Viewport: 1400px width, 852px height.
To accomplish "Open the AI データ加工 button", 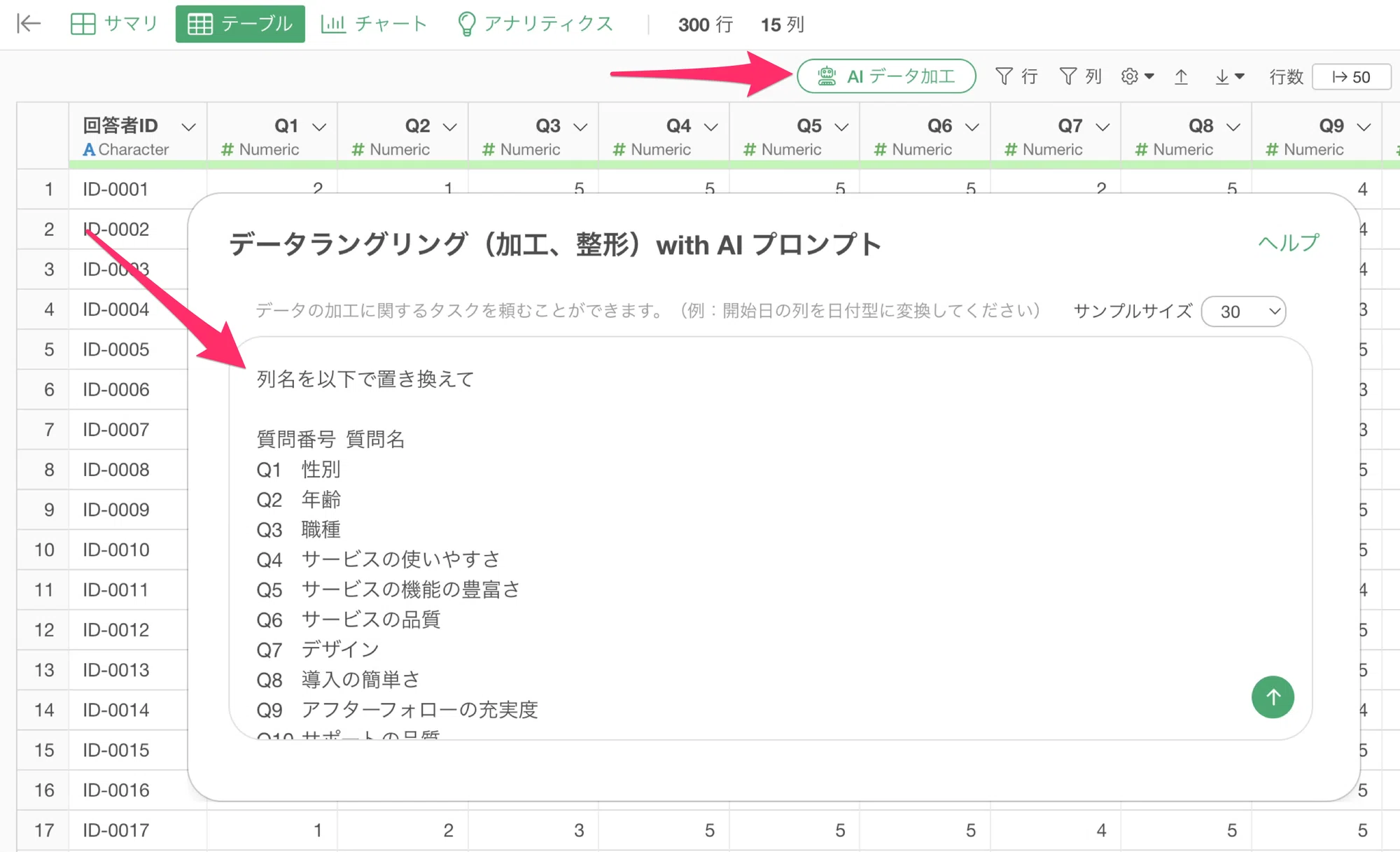I will [x=886, y=76].
